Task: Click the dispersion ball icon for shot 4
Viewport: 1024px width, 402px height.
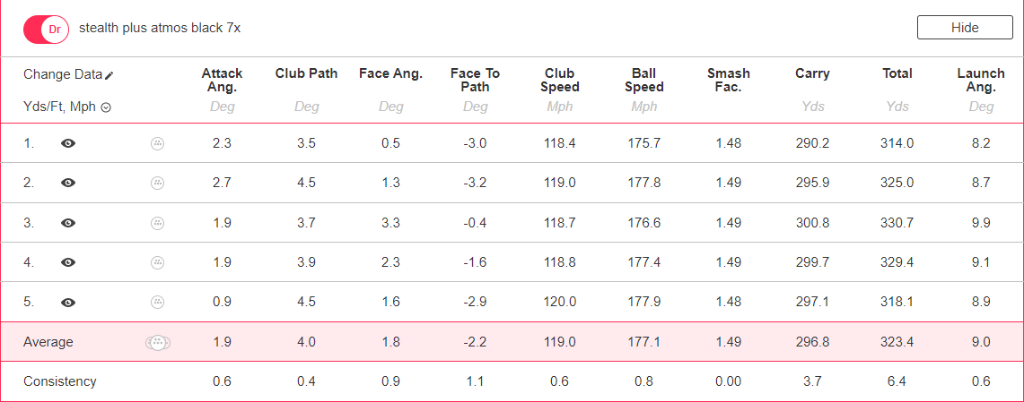Action: tap(157, 262)
